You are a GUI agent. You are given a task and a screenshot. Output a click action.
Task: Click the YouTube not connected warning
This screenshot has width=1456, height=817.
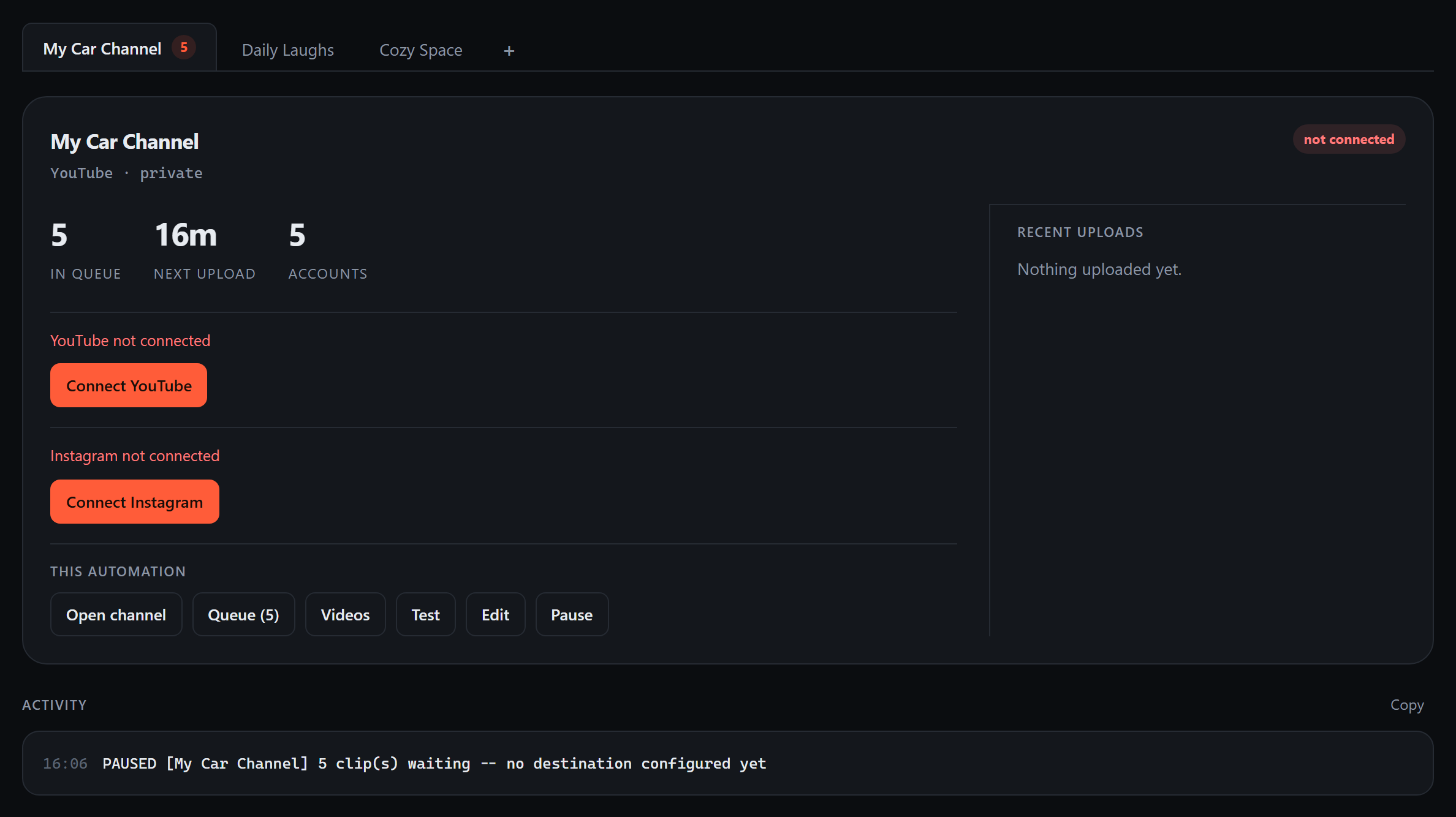[x=130, y=341]
